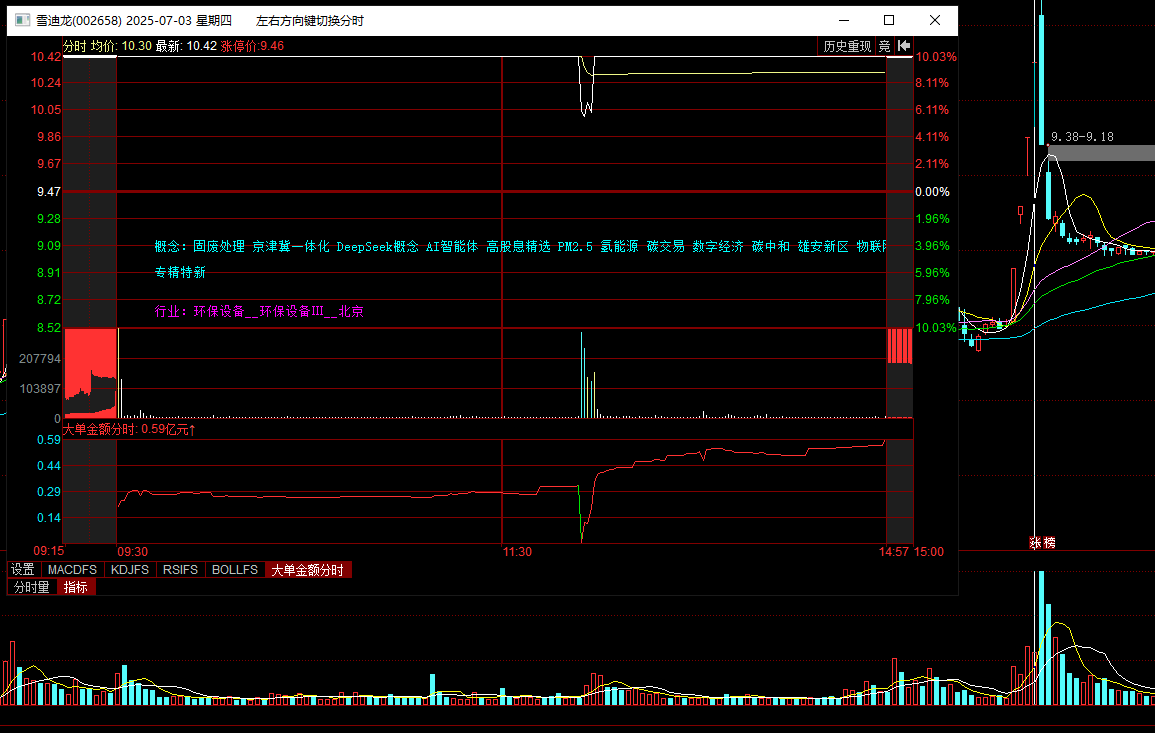
Task: Click the 10.03% top percentage label
Action: 935,57
